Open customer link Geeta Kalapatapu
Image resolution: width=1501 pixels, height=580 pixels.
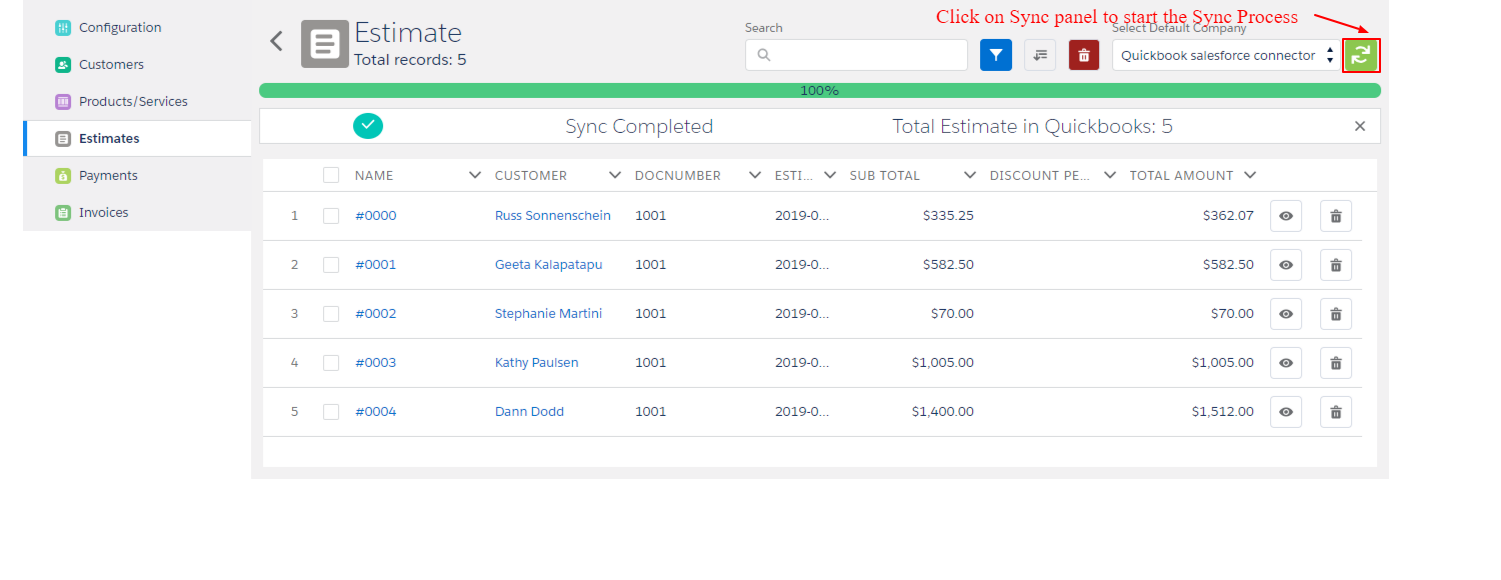tap(549, 265)
